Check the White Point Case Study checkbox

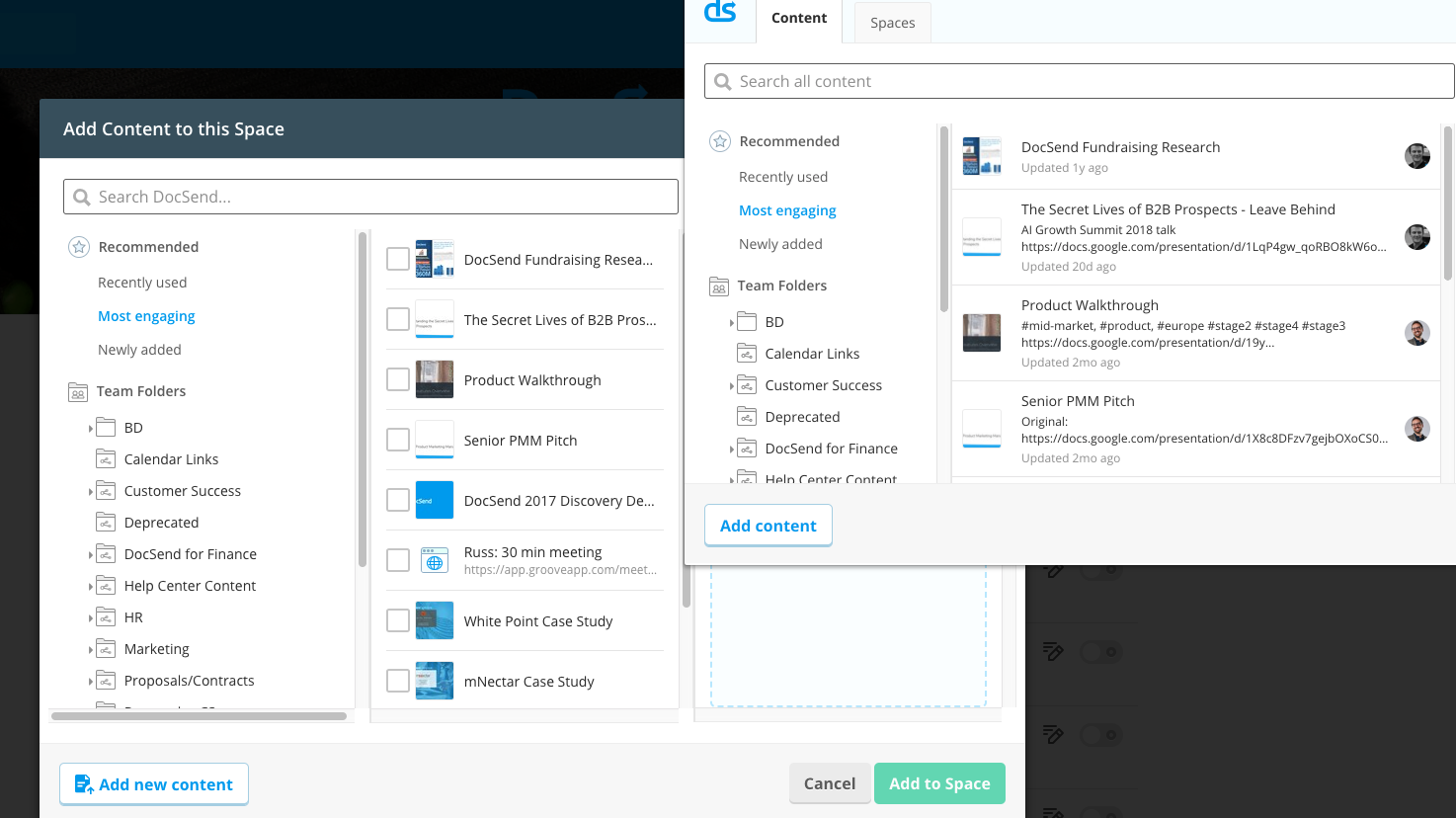point(398,620)
